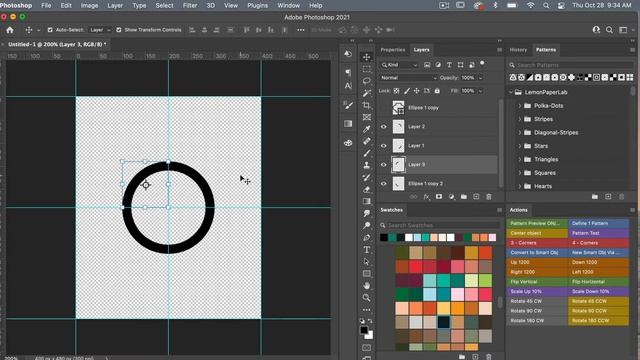Select the Crop tool

pyautogui.click(x=367, y=105)
